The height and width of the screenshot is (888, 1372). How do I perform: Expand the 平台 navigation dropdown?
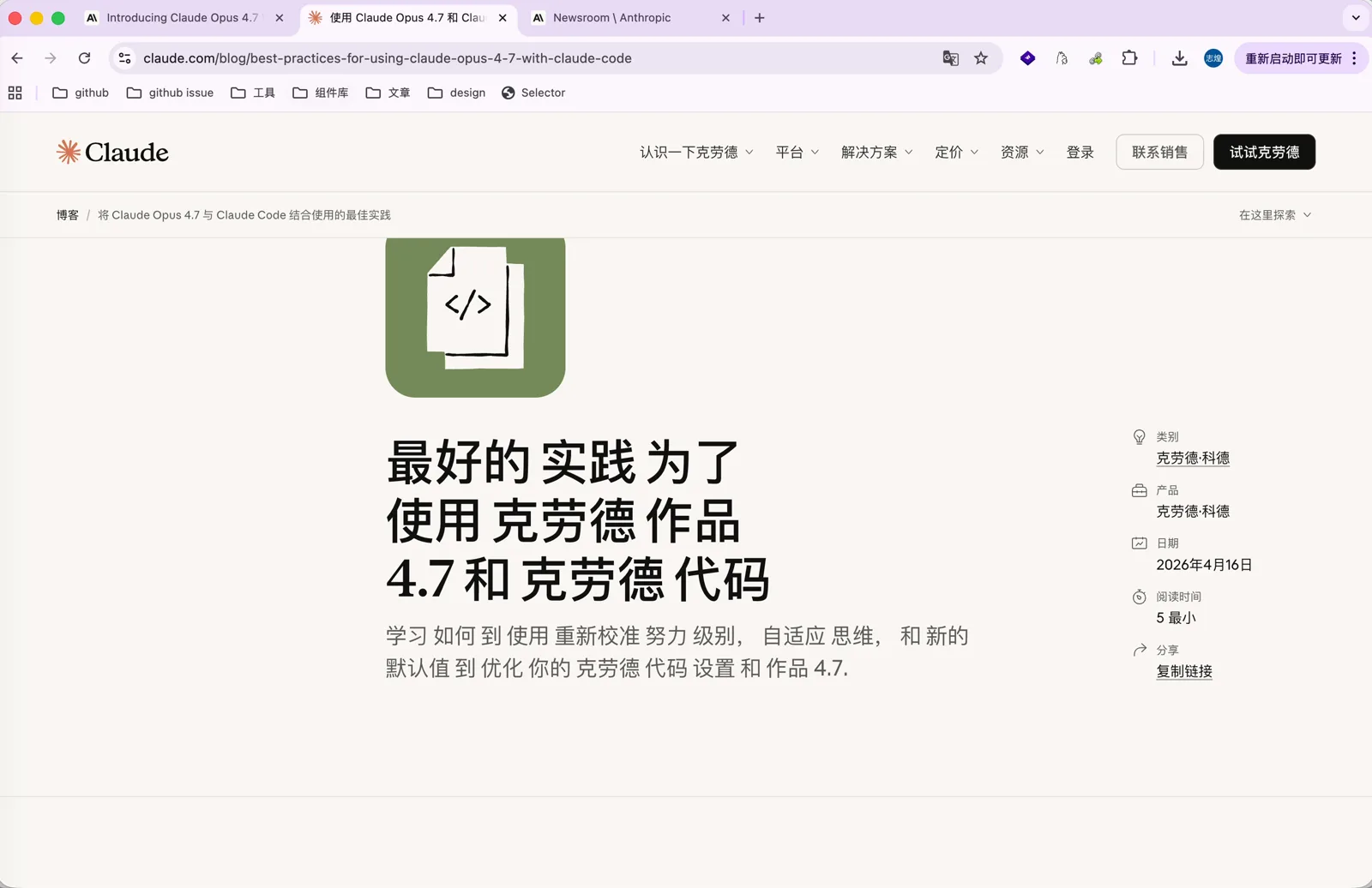pos(797,153)
